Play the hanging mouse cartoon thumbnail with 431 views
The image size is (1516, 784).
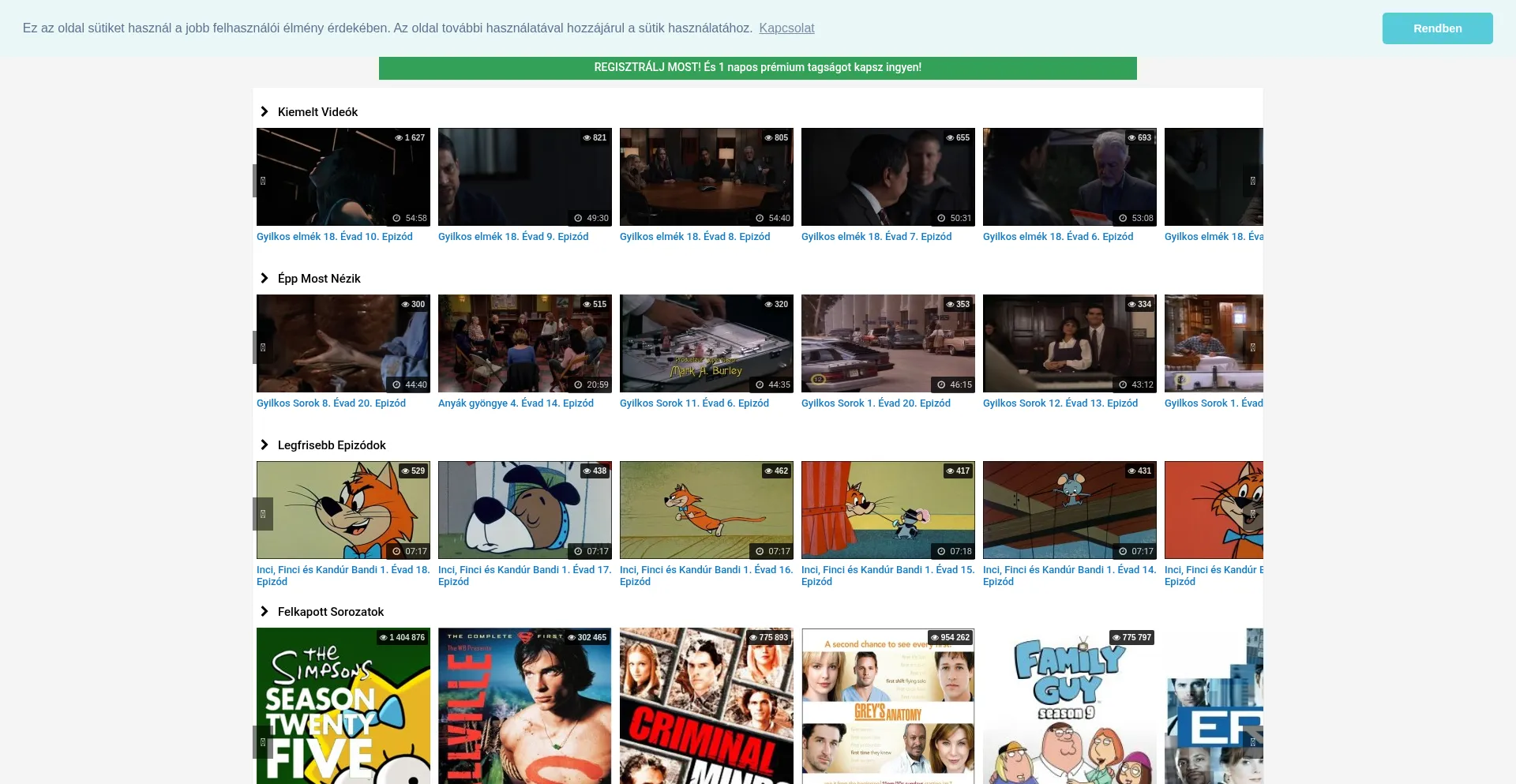[1070, 510]
